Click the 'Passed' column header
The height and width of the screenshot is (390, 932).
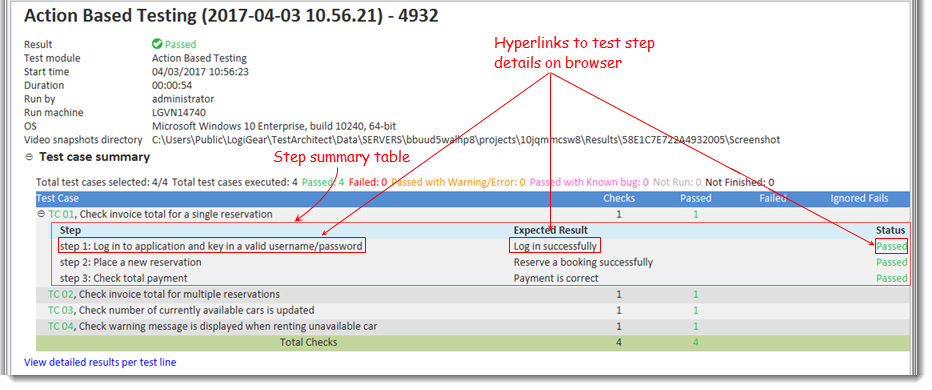695,198
